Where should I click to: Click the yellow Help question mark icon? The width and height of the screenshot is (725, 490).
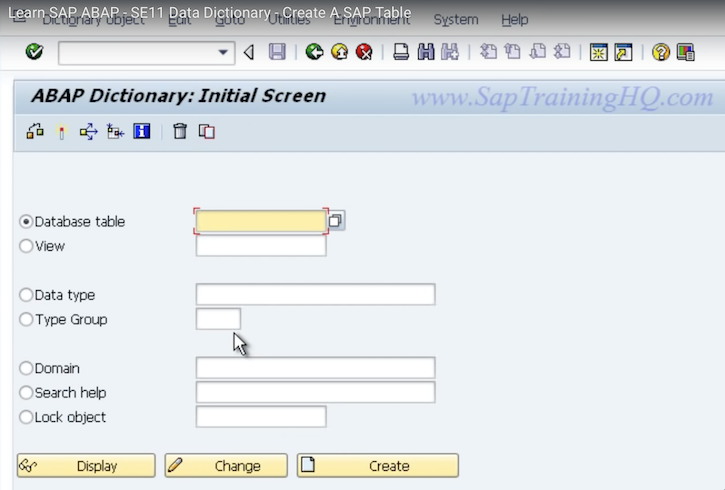point(660,52)
